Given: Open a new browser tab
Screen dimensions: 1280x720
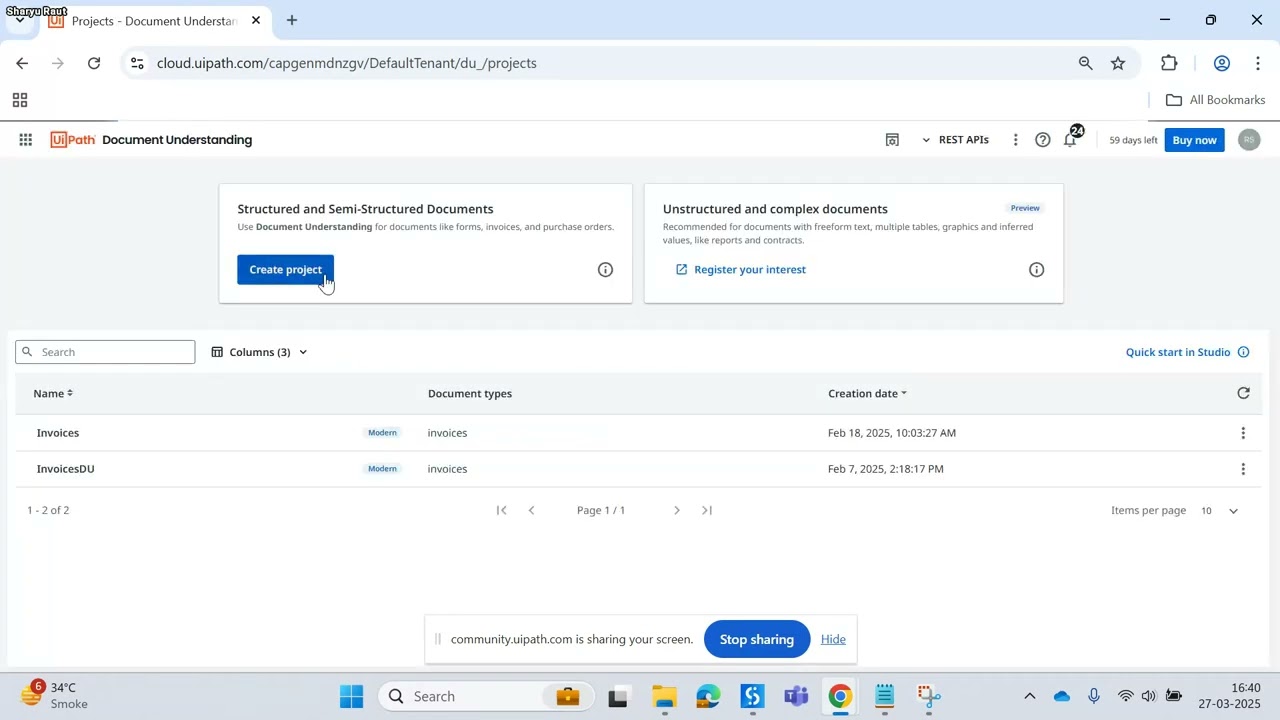Looking at the screenshot, I should [x=292, y=20].
